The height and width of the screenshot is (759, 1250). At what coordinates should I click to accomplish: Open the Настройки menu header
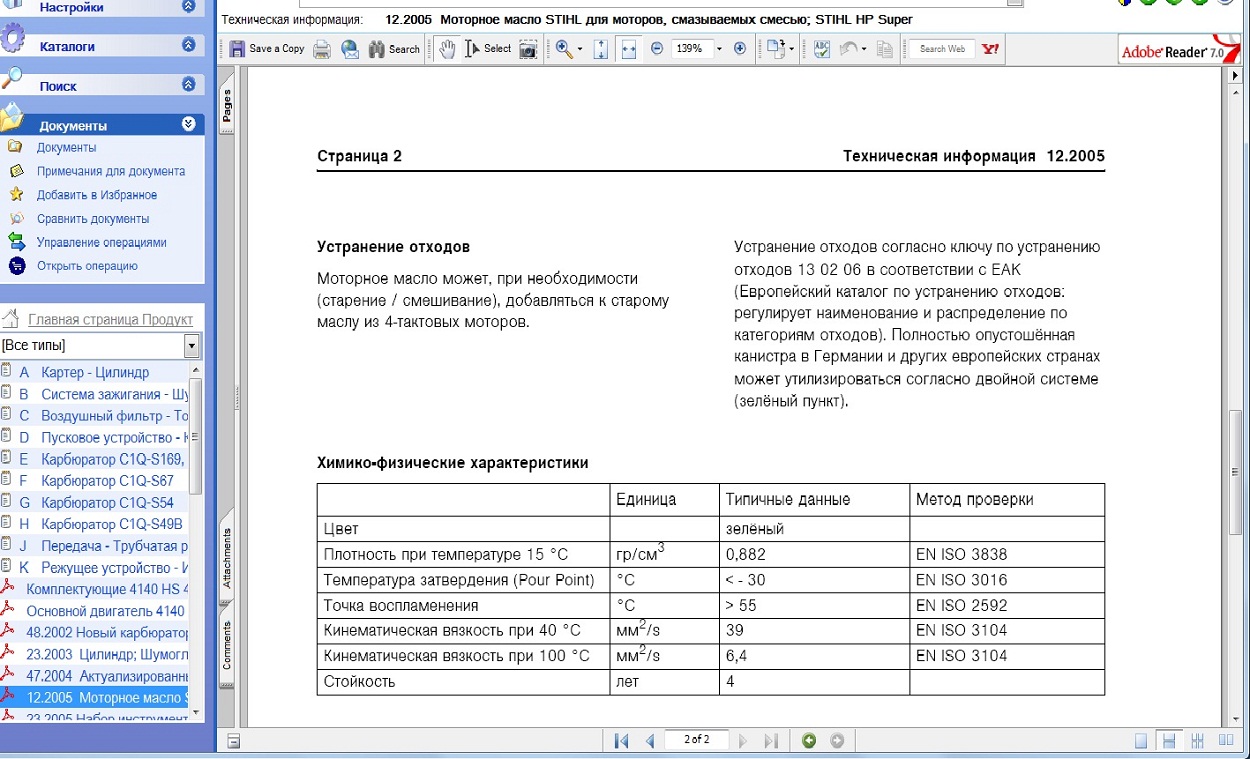point(71,7)
